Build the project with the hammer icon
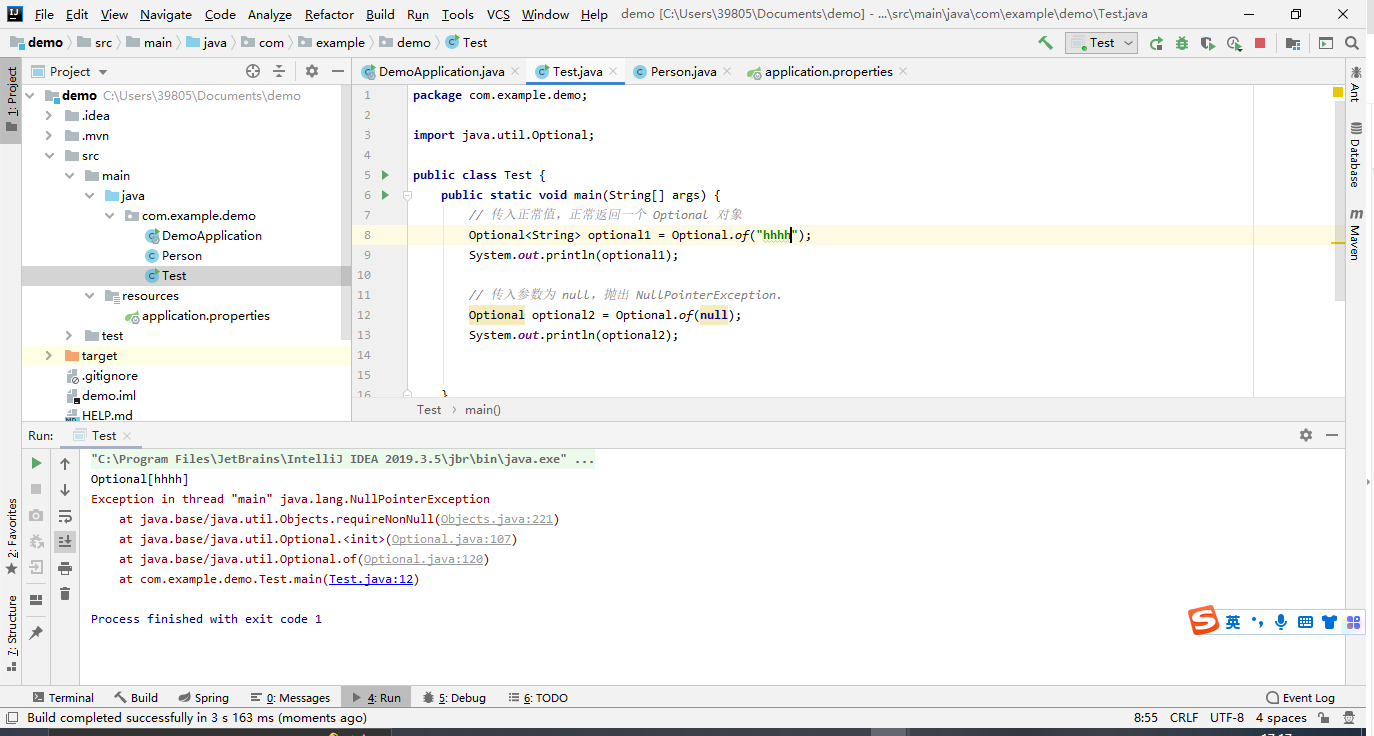This screenshot has width=1374, height=736. tap(1044, 42)
